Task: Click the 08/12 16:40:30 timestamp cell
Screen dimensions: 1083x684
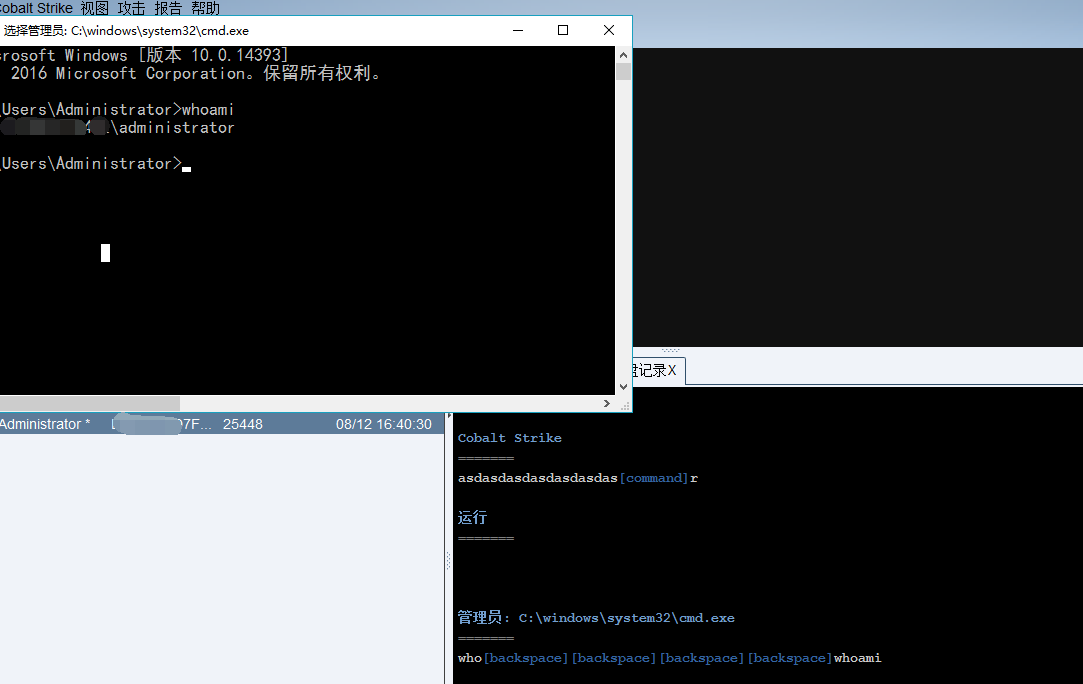Action: tap(383, 424)
